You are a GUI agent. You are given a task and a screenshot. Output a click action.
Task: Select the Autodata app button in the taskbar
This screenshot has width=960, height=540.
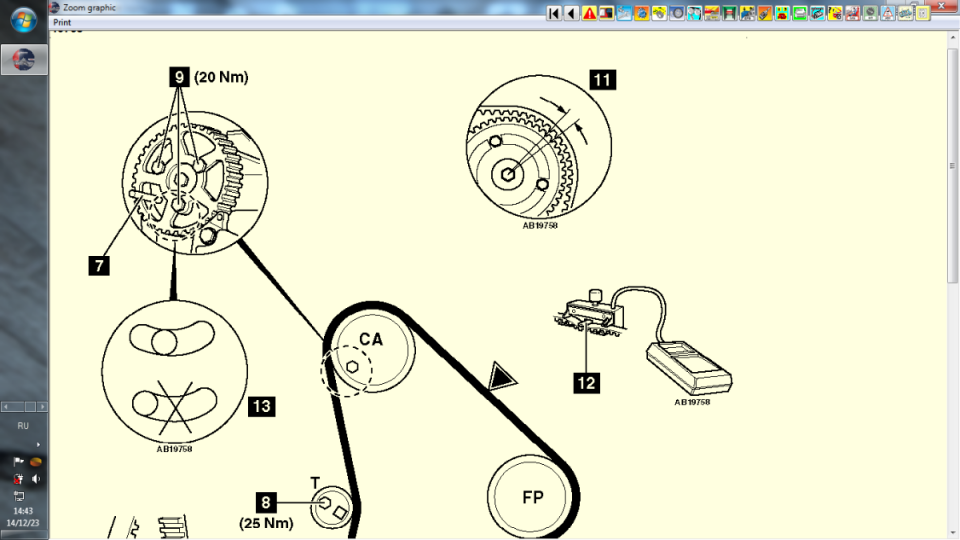23,59
